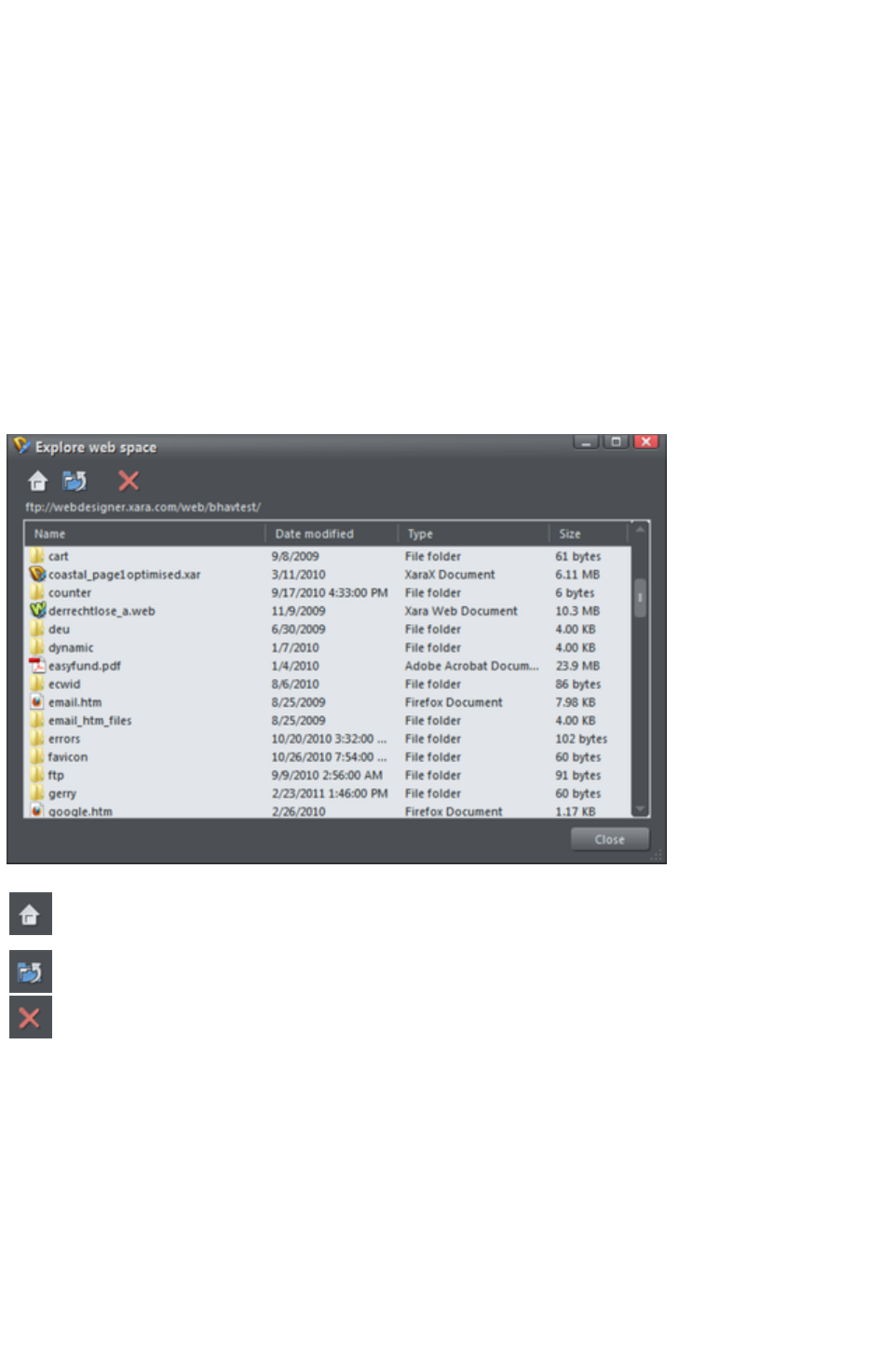Click the 9/9/2010 2:56:00 AM date cell

pyautogui.click(x=327, y=775)
